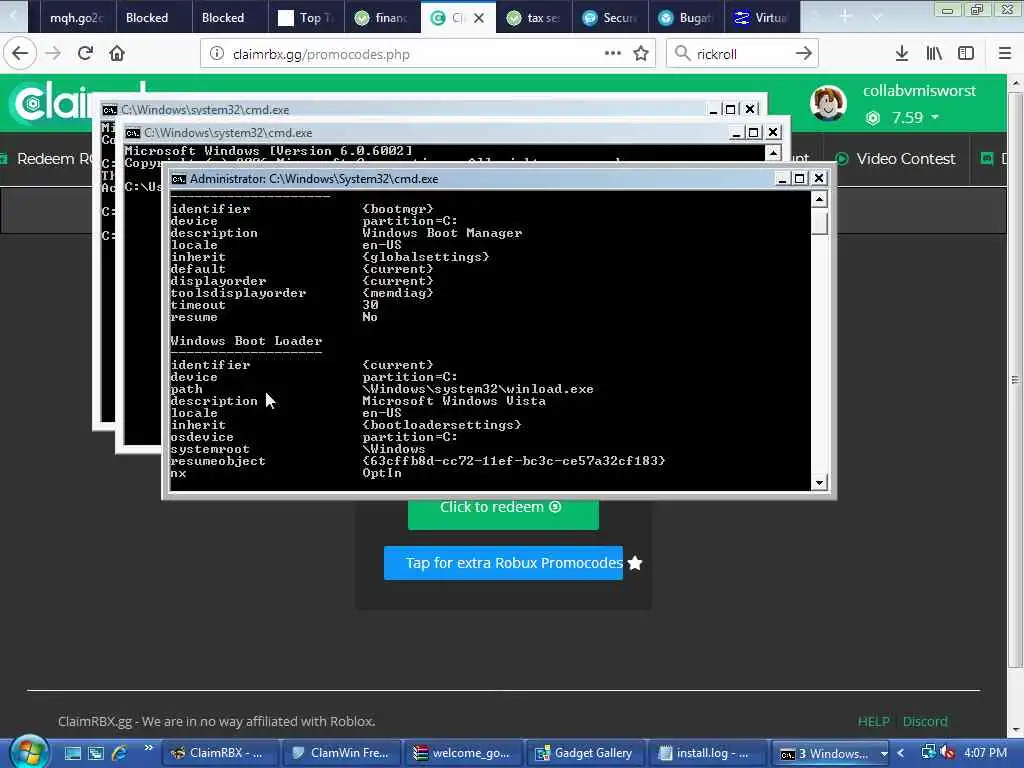
Task: Click Switch between windows quick launch icon
Action: [96, 753]
